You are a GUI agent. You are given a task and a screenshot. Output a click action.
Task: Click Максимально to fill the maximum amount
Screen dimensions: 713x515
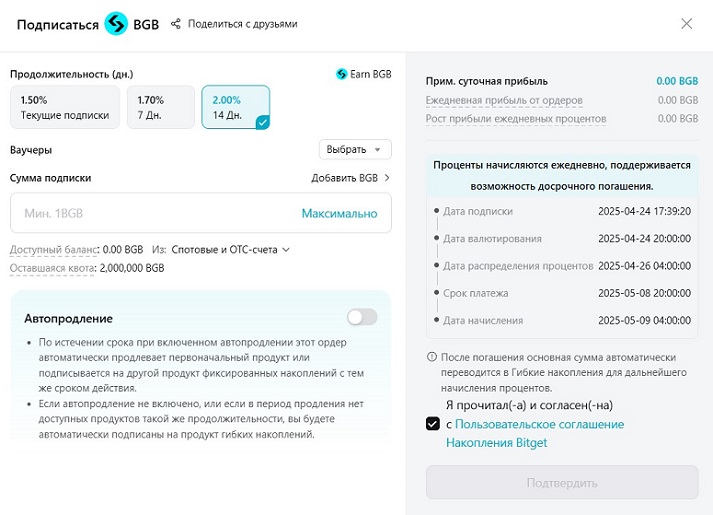click(339, 213)
